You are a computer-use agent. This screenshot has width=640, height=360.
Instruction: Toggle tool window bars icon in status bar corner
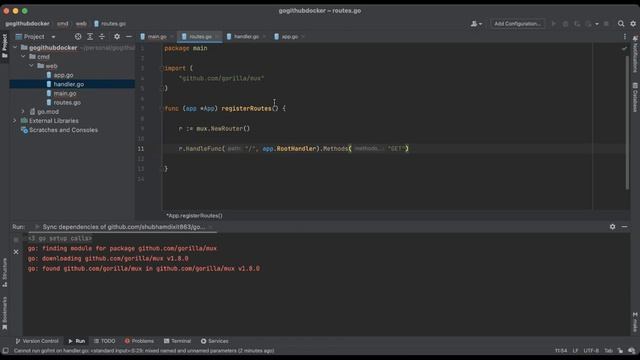pyautogui.click(x=5, y=351)
